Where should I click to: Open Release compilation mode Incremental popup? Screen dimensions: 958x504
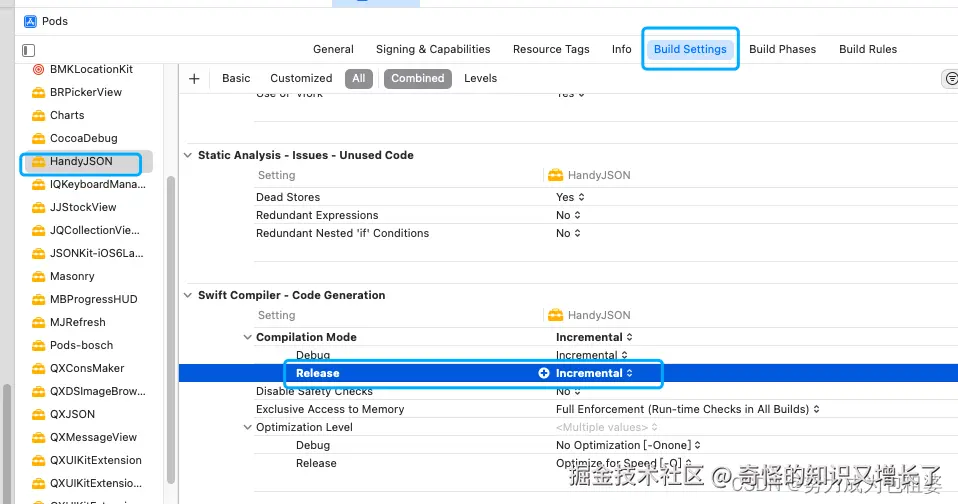[594, 373]
